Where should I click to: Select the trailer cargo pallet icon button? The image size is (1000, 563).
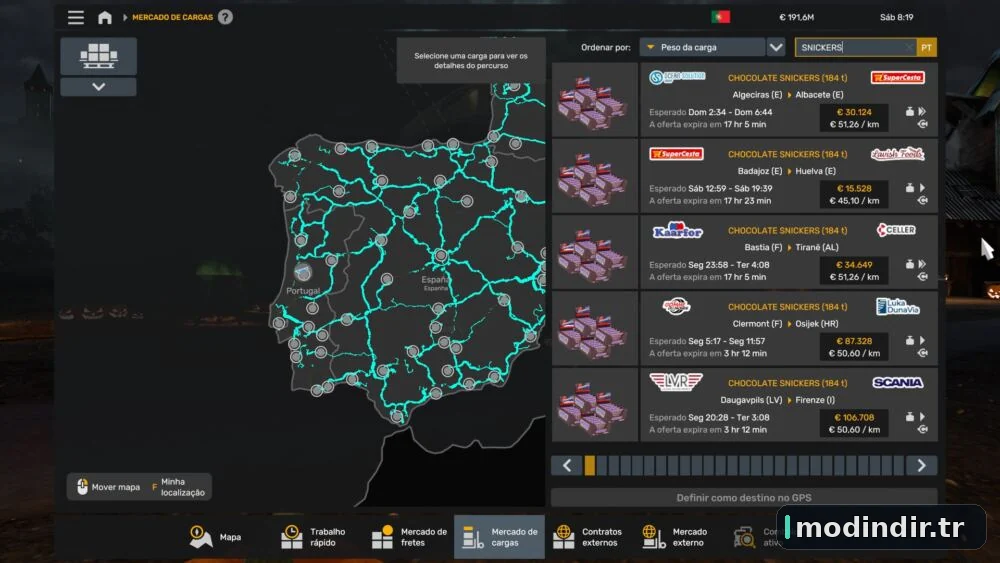98,56
